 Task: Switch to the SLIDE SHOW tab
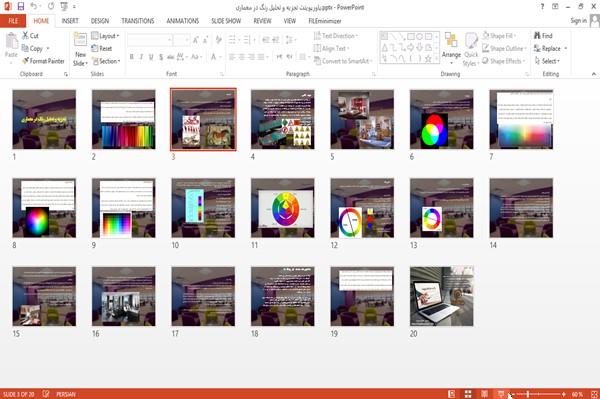tap(226, 21)
